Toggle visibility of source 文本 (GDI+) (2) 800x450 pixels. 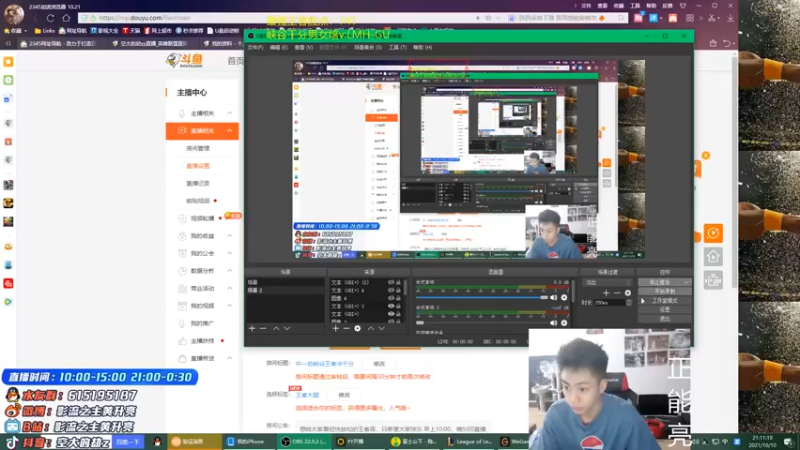pyautogui.click(x=391, y=282)
